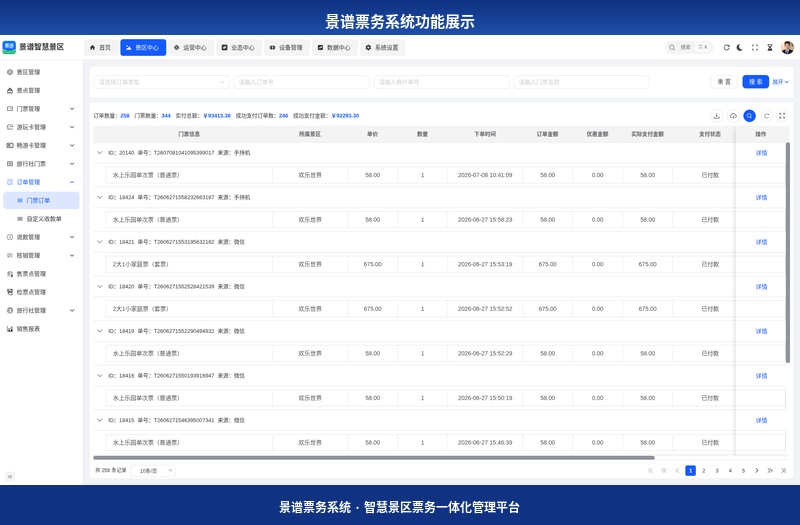Screen dimensions: 800x525
Task: Click the top header refresh icon
Action: point(727,47)
